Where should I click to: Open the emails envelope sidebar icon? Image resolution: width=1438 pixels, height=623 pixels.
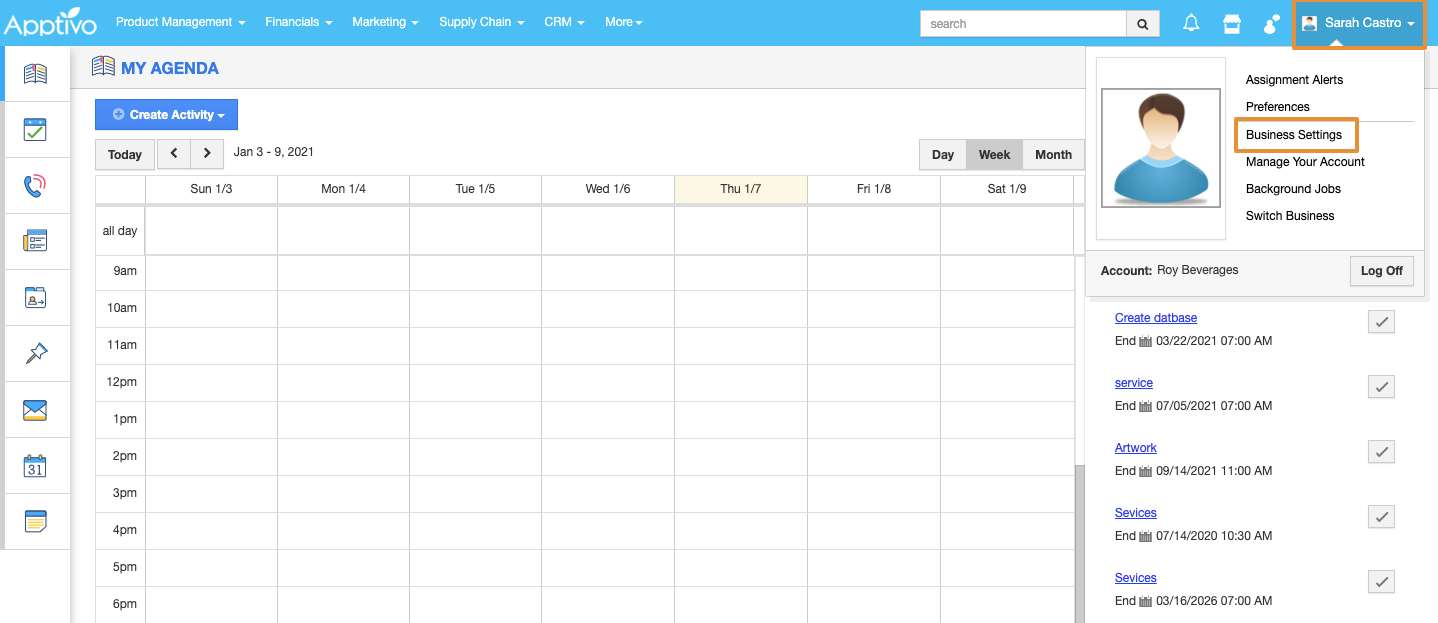click(36, 410)
